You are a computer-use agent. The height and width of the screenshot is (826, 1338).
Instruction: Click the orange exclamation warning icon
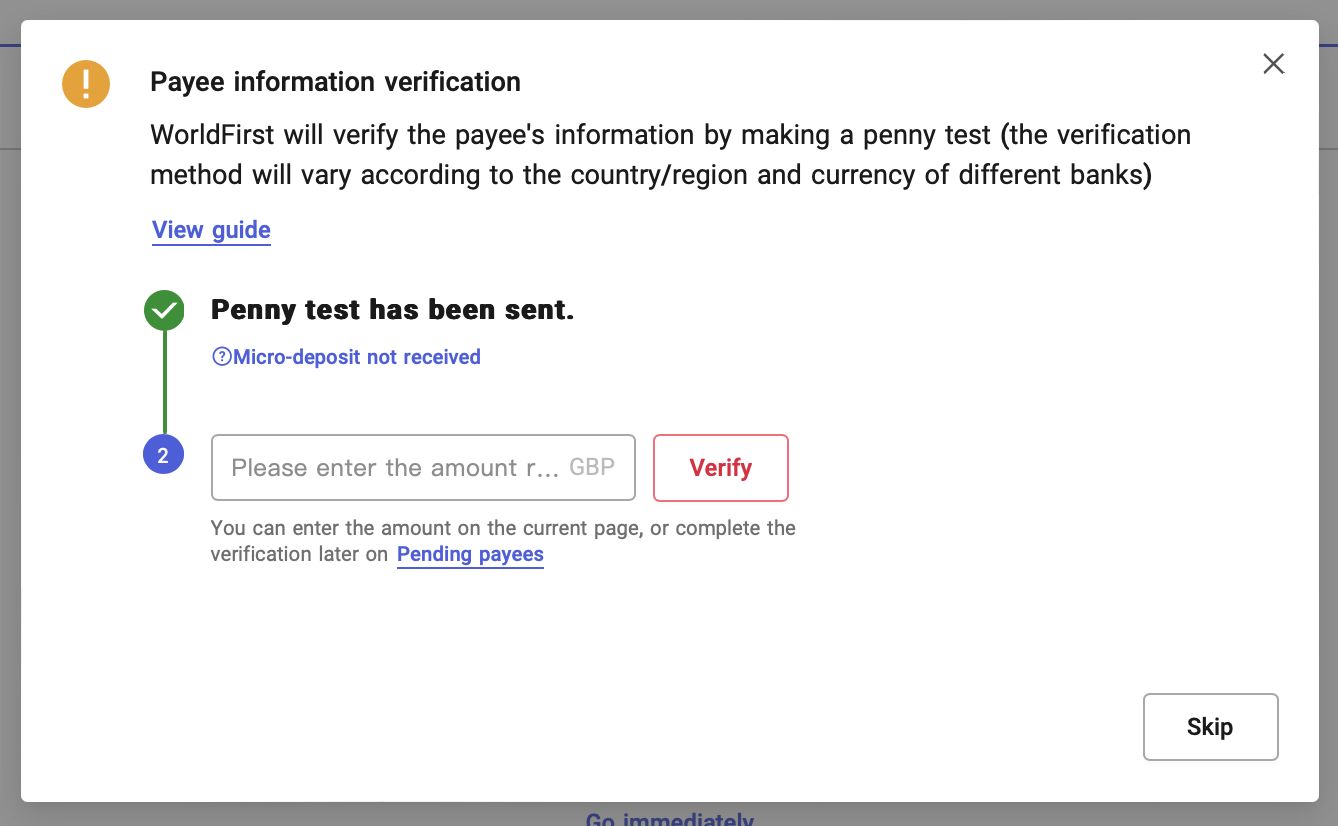(x=85, y=83)
